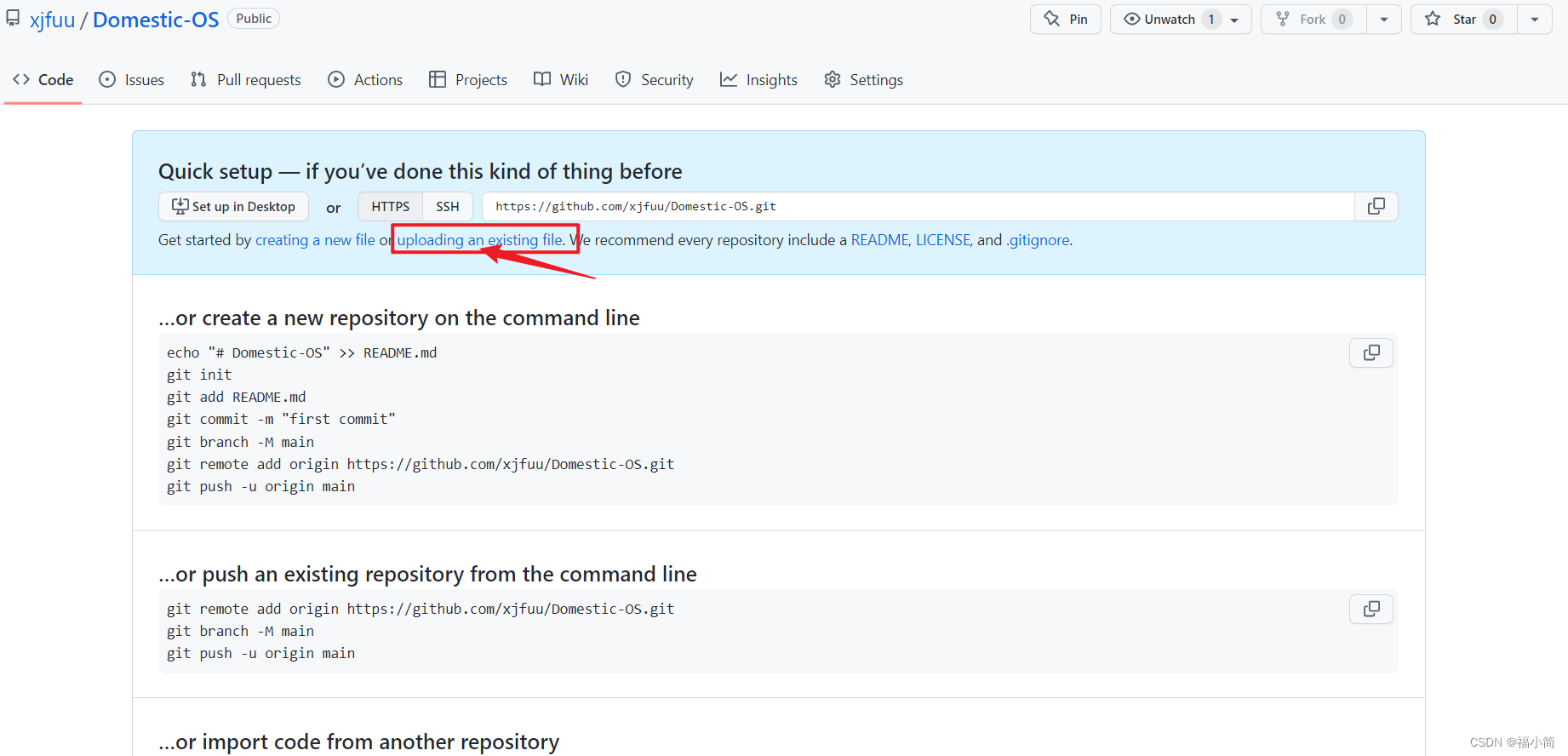The width and height of the screenshot is (1568, 756).
Task: Open the Settings tab
Action: (863, 79)
